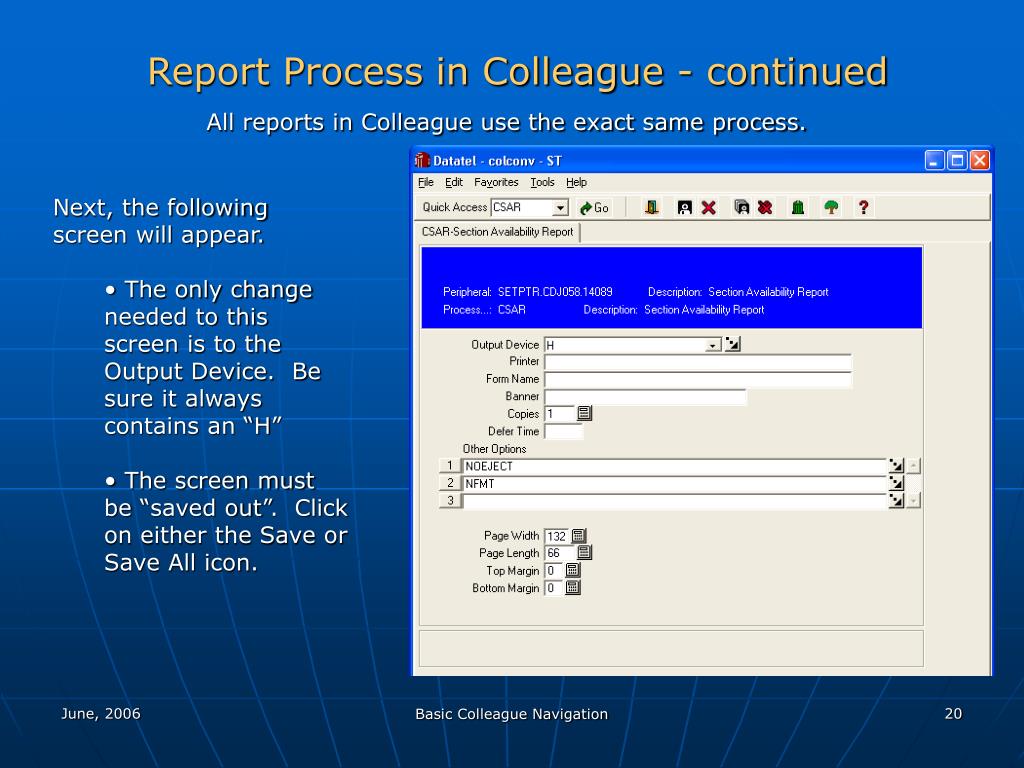Open the Tools menu
This screenshot has height=768, width=1024.
[x=542, y=182]
